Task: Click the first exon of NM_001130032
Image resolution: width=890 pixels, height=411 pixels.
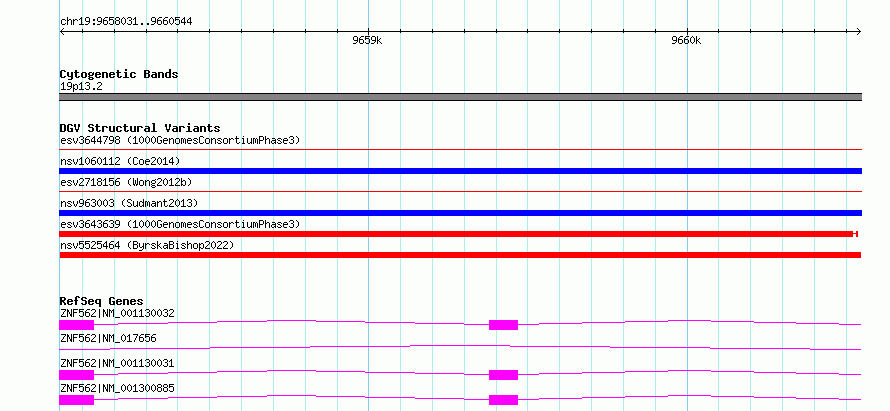Action: point(77,325)
